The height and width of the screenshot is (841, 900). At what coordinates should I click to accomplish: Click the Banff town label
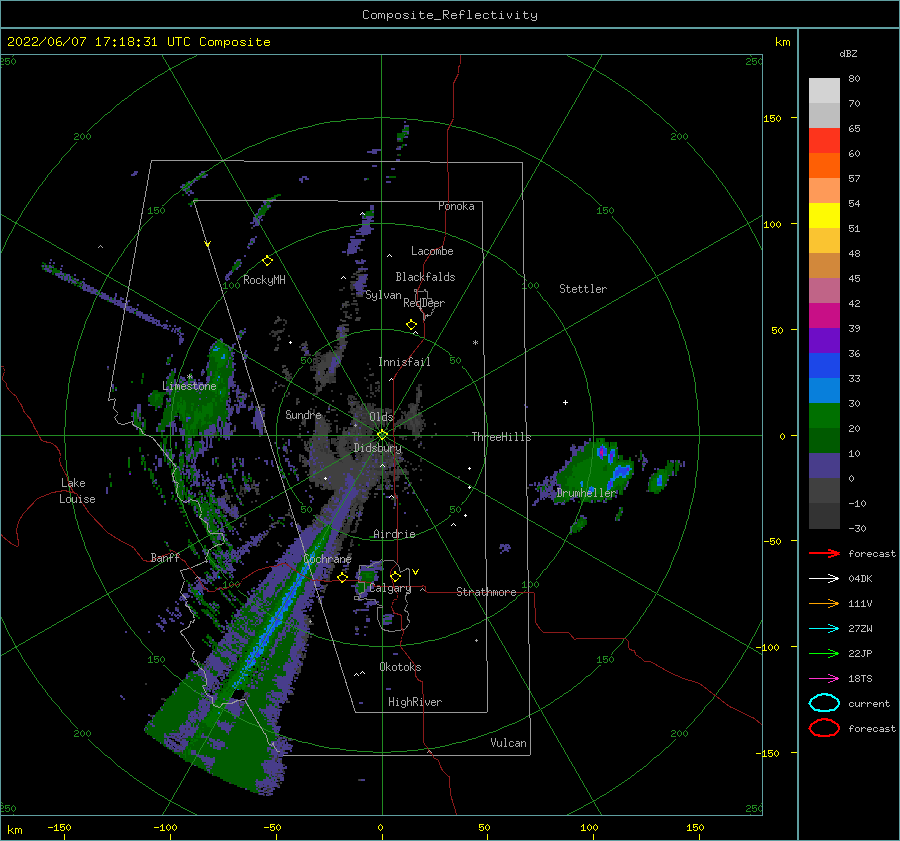tap(165, 557)
